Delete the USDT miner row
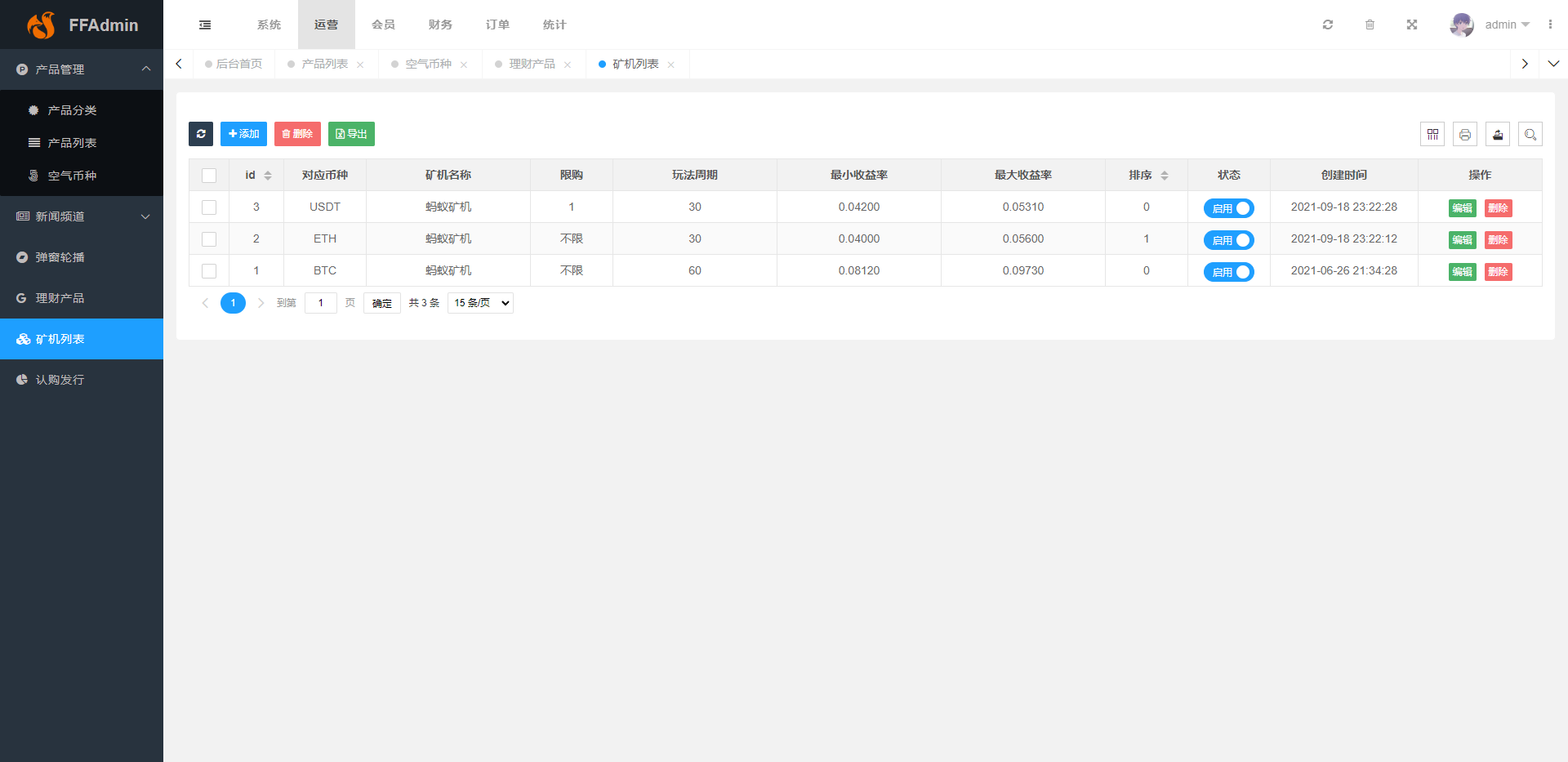 [1499, 208]
